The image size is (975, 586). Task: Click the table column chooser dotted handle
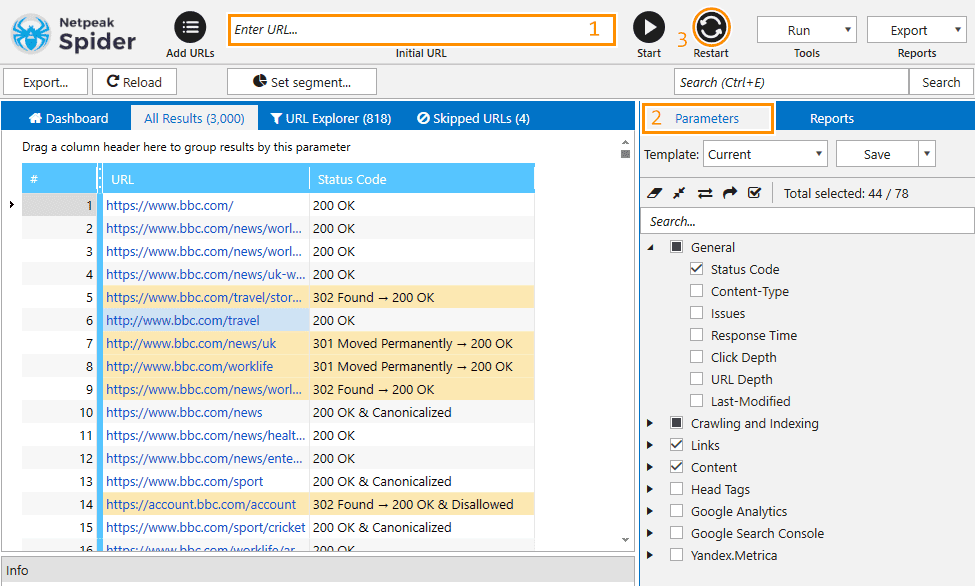pyautogui.click(x=99, y=179)
